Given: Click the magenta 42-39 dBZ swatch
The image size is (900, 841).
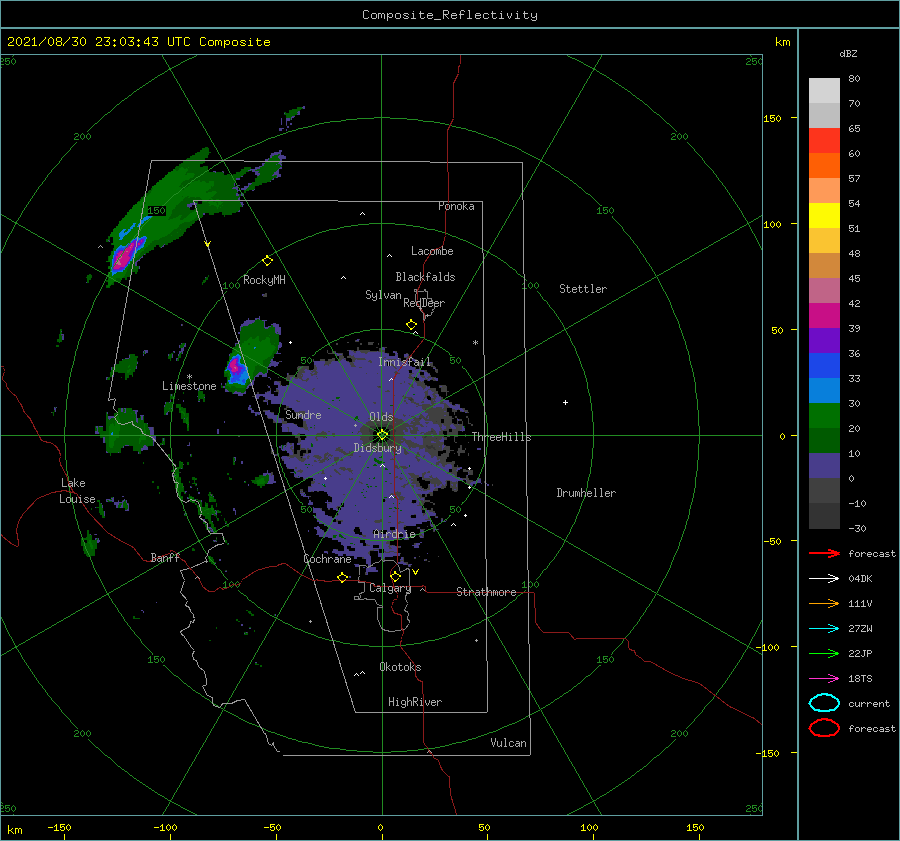Looking at the screenshot, I should point(824,316).
